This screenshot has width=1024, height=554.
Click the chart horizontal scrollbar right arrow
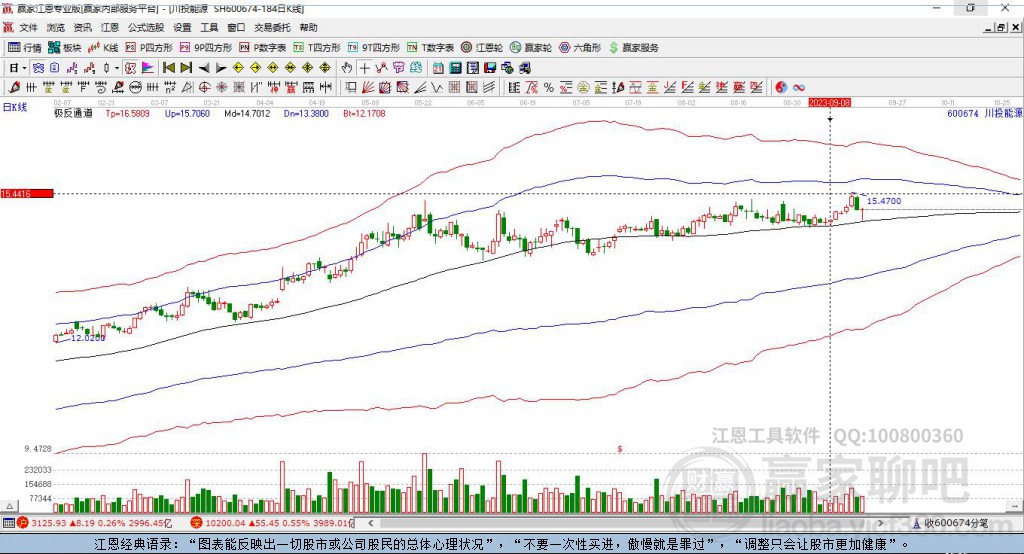coord(880,523)
